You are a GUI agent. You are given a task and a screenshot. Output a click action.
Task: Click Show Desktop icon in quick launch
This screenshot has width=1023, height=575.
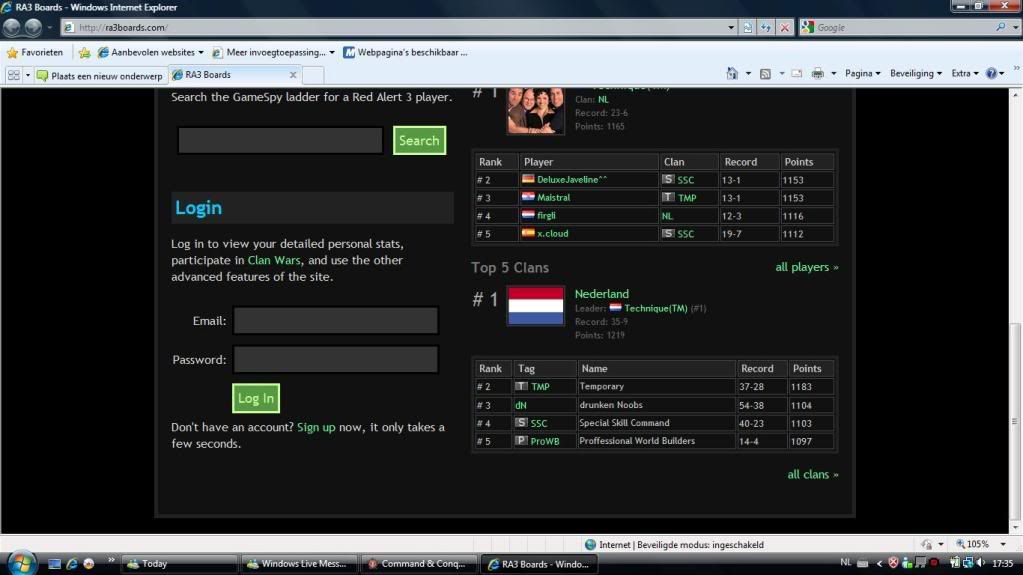pyautogui.click(x=55, y=563)
